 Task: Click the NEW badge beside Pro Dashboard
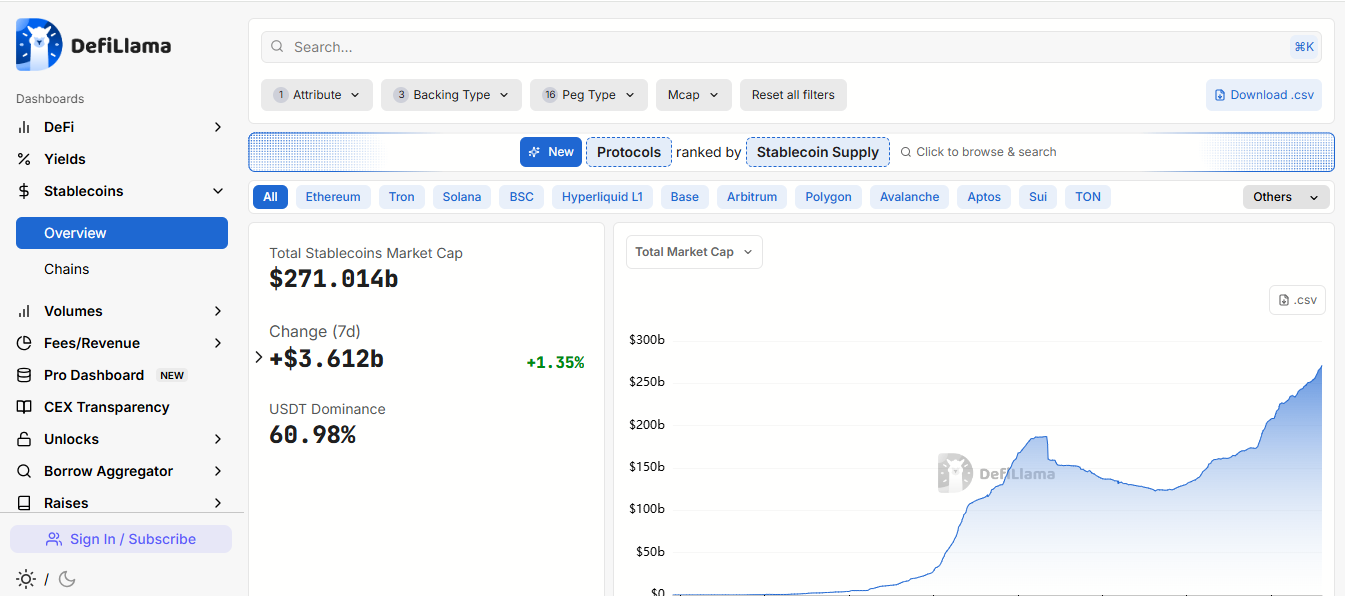[x=172, y=376]
